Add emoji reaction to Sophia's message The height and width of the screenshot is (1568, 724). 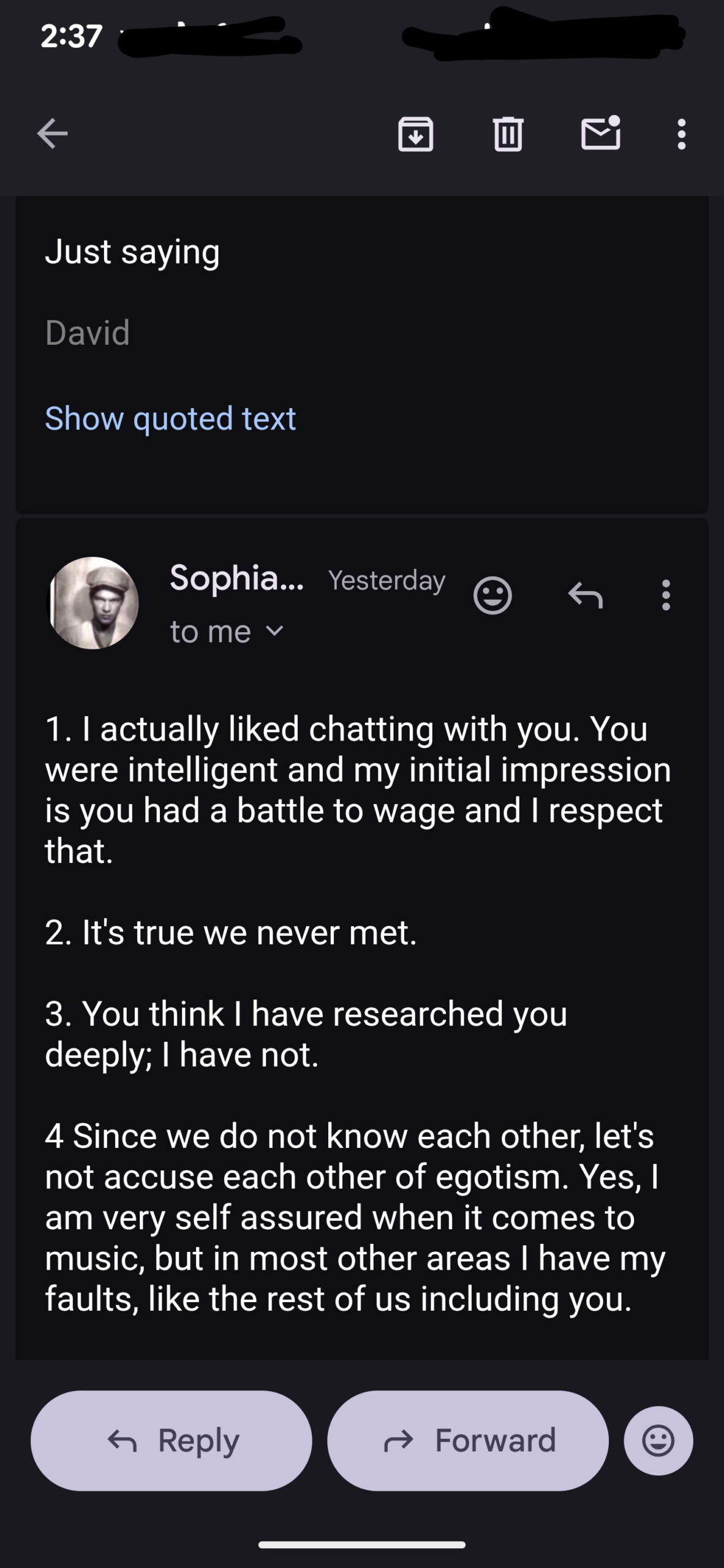pyautogui.click(x=492, y=595)
